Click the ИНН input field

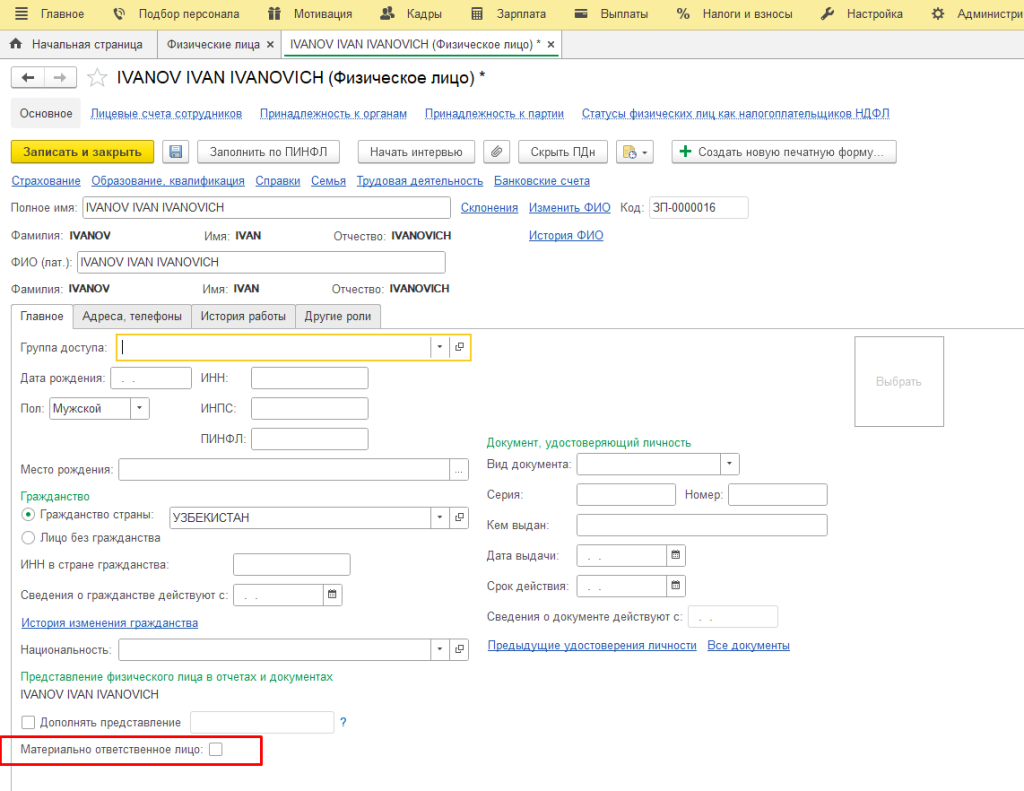[x=309, y=378]
